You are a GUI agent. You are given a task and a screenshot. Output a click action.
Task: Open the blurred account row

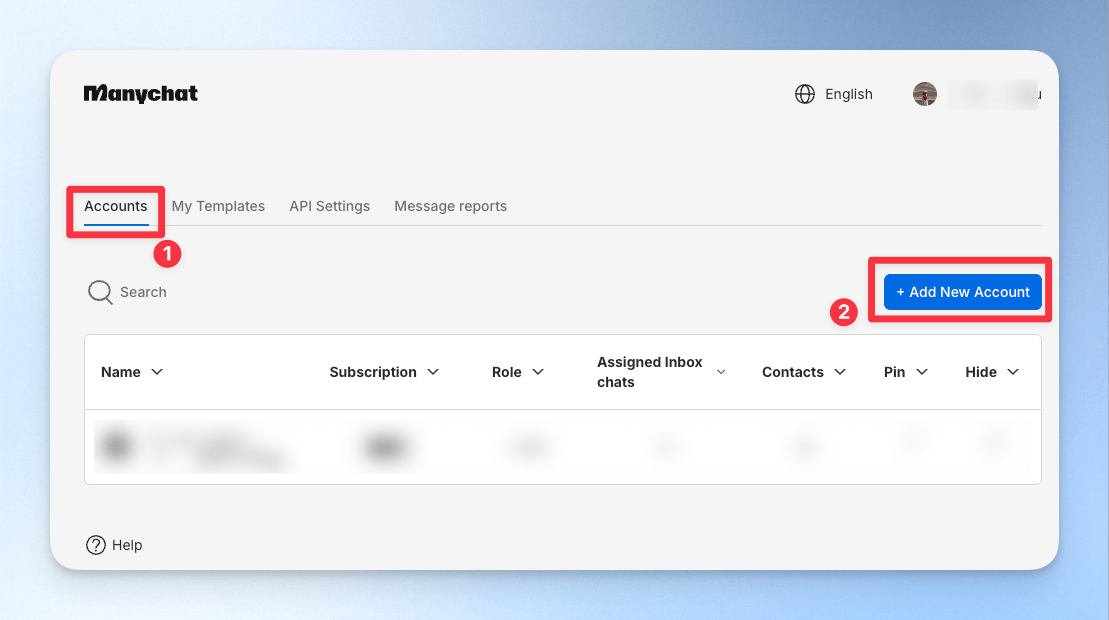[563, 447]
